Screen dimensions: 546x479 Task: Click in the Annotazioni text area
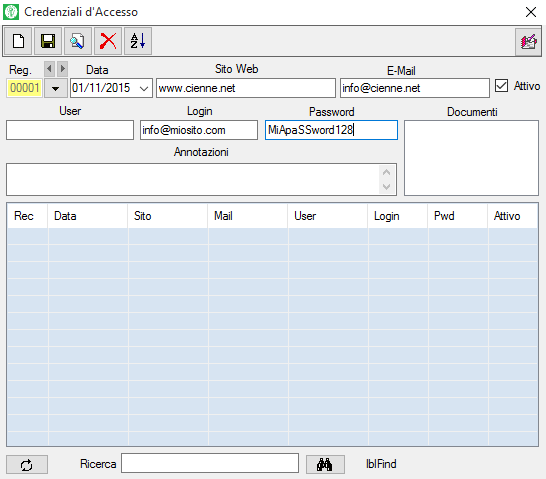pyautogui.click(x=193, y=179)
